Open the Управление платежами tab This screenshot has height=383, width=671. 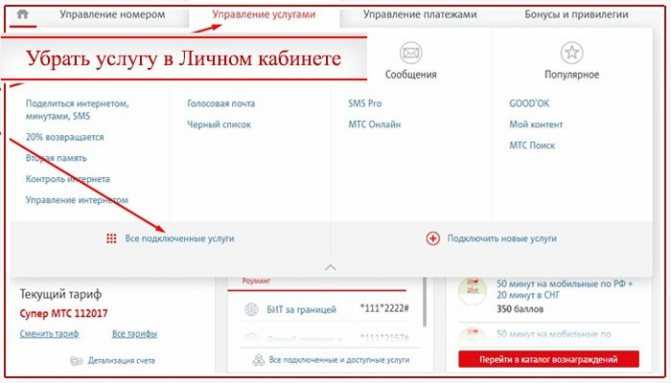(420, 15)
